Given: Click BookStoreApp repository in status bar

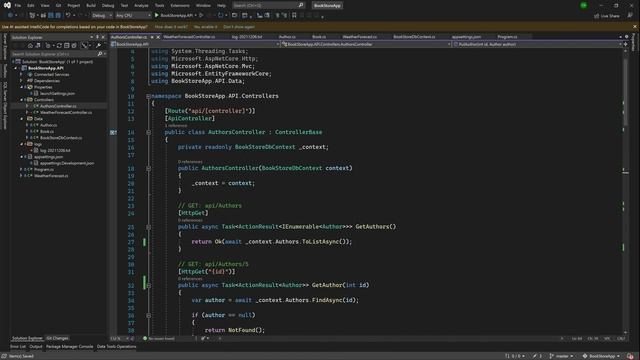Looking at the screenshot, I should coord(601,356).
